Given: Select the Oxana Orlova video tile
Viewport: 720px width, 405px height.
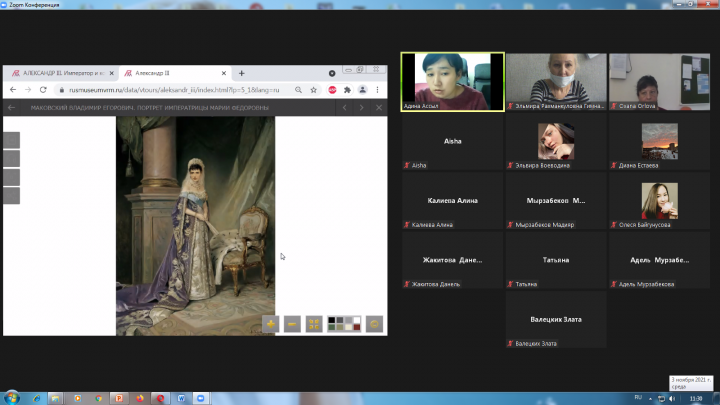Looking at the screenshot, I should click(659, 82).
